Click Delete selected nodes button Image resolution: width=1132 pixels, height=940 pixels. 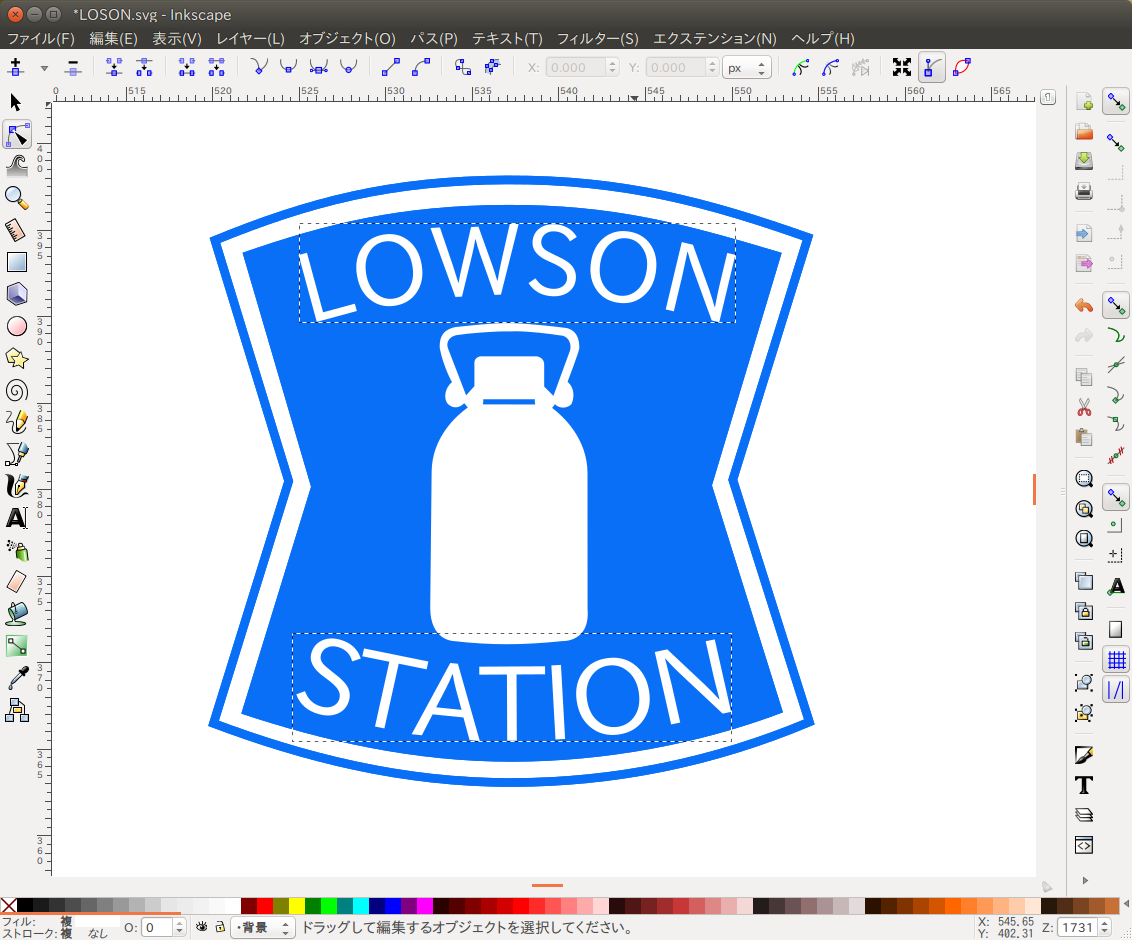click(x=72, y=68)
